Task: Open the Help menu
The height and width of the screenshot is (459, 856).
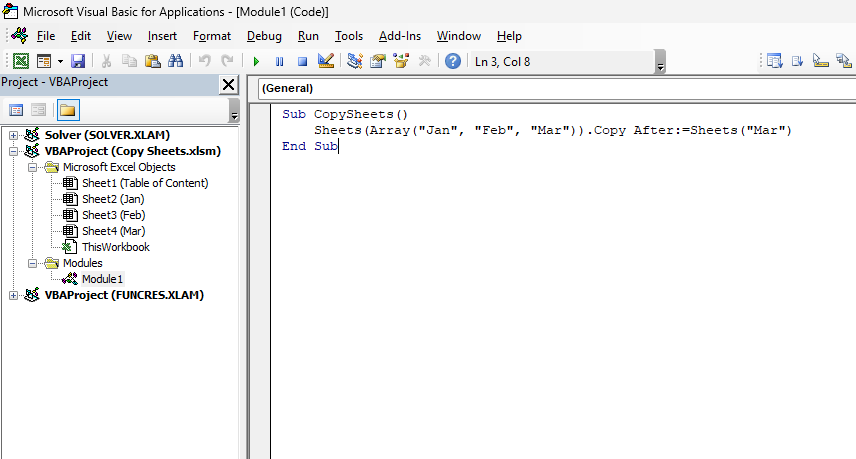Action: coord(509,36)
